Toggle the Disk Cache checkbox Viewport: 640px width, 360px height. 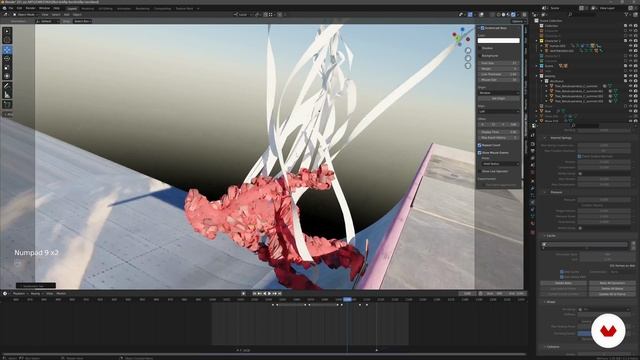point(562,272)
